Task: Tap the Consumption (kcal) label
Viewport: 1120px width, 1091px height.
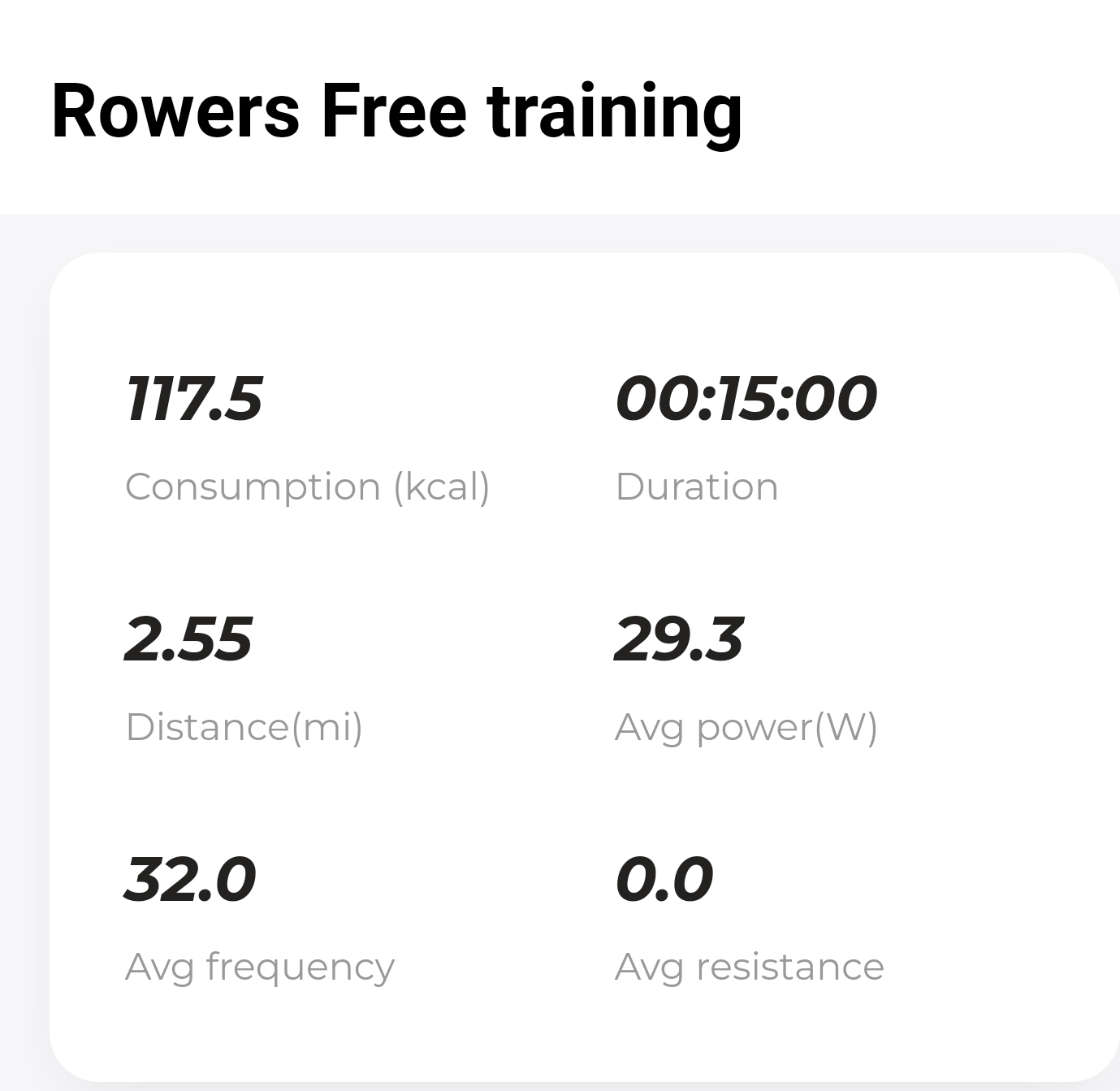Action: coord(308,487)
